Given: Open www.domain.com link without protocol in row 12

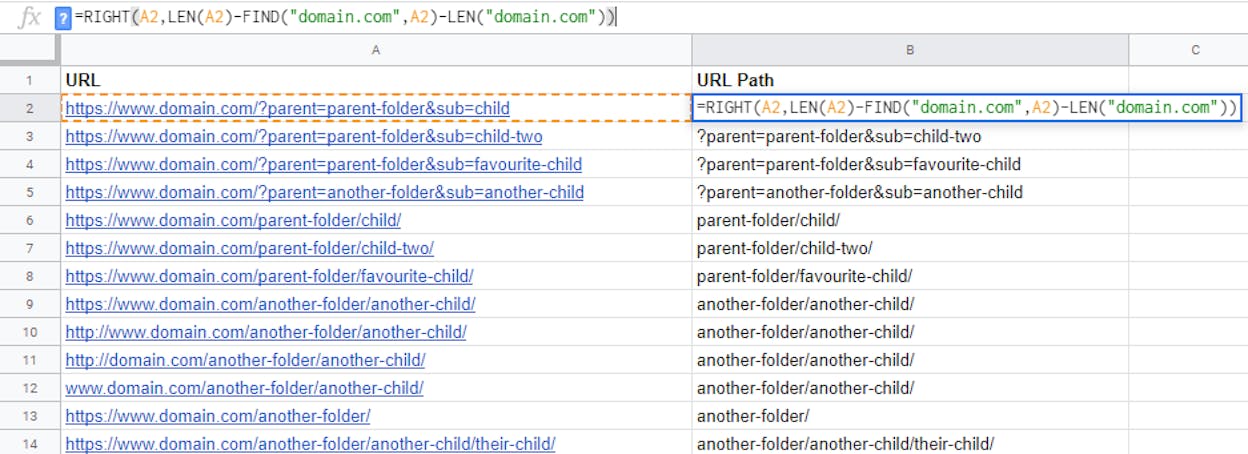Looking at the screenshot, I should 245,388.
